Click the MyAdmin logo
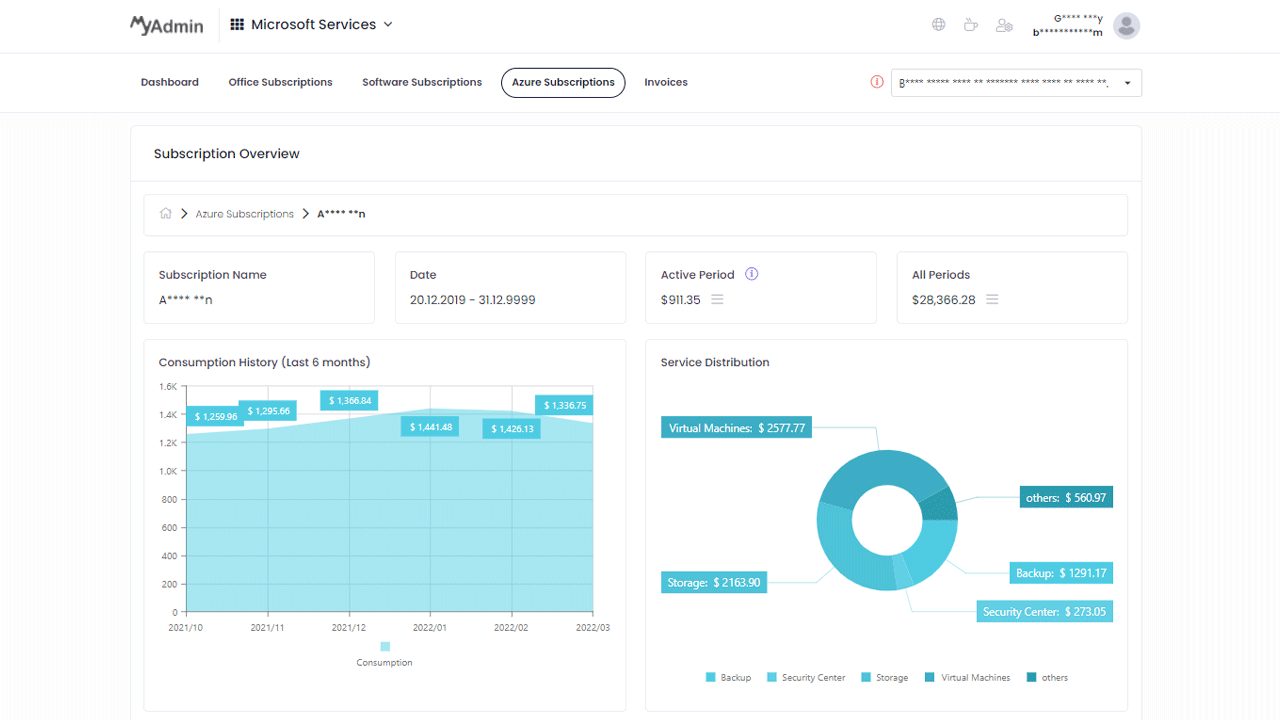Screen dimensions: 1280x720 point(166,25)
